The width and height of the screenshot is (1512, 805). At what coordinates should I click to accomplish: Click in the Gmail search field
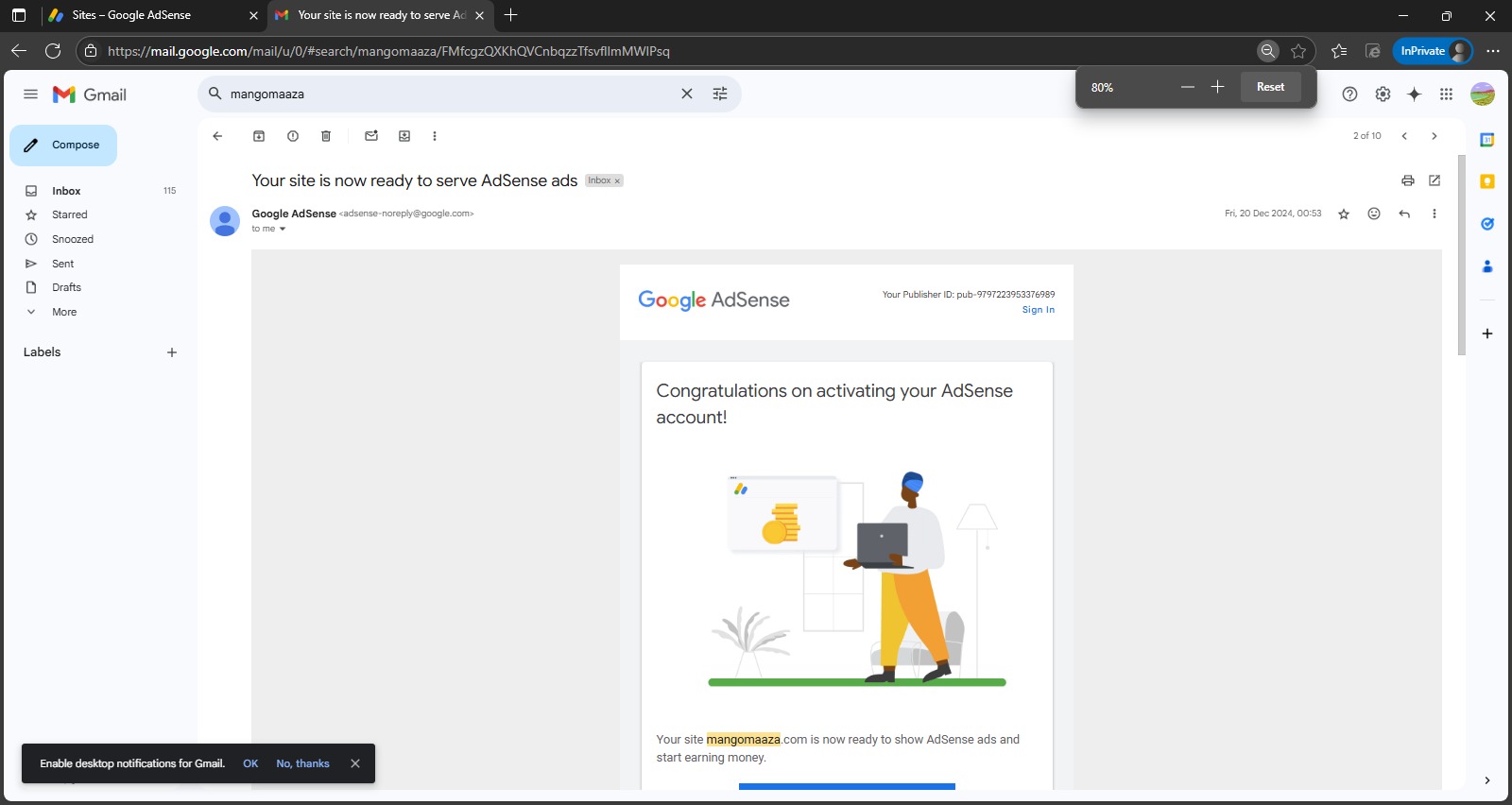(x=449, y=94)
